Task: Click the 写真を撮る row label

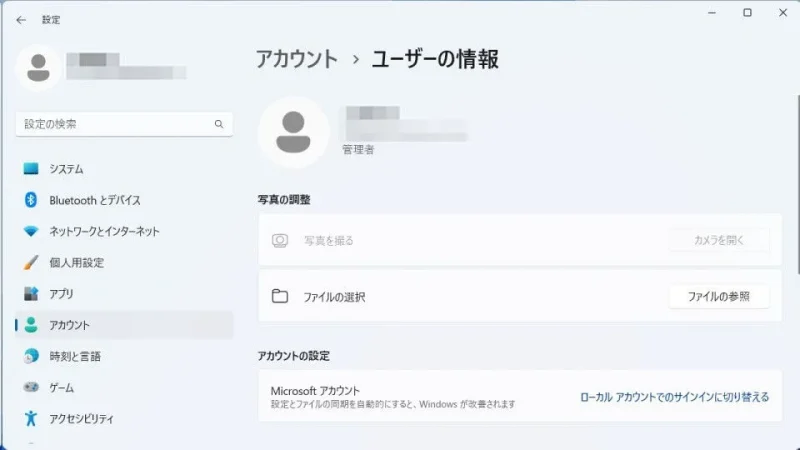Action: (x=329, y=240)
